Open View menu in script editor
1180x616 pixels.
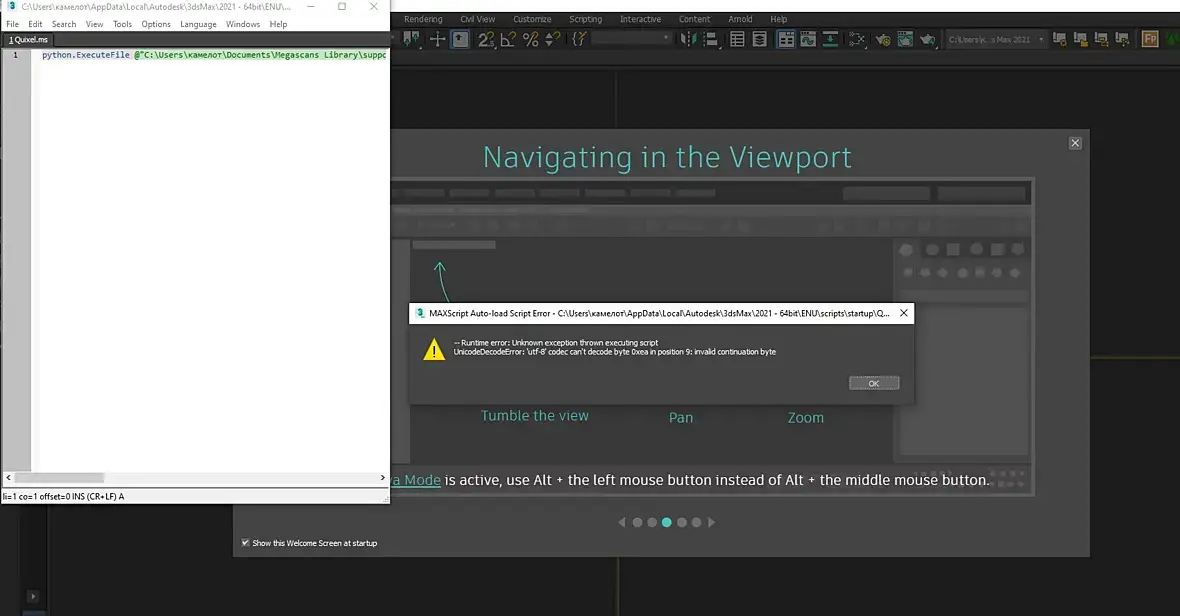94,24
